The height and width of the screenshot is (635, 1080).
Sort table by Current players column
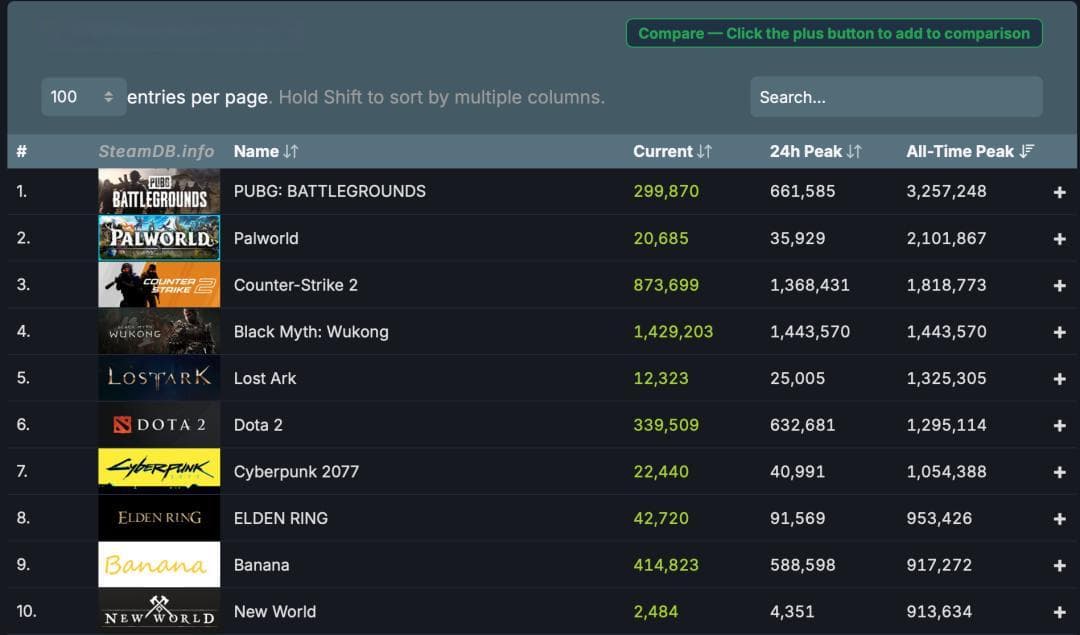672,152
